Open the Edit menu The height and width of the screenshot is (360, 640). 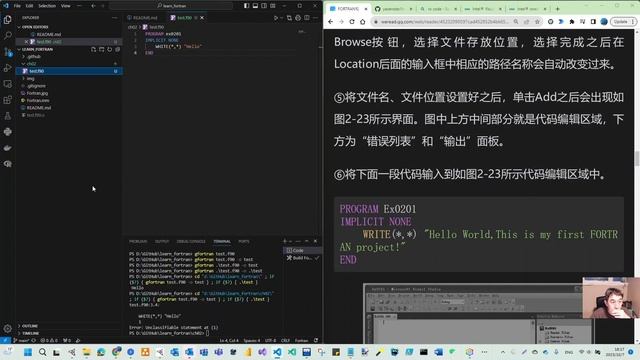point(29,6)
